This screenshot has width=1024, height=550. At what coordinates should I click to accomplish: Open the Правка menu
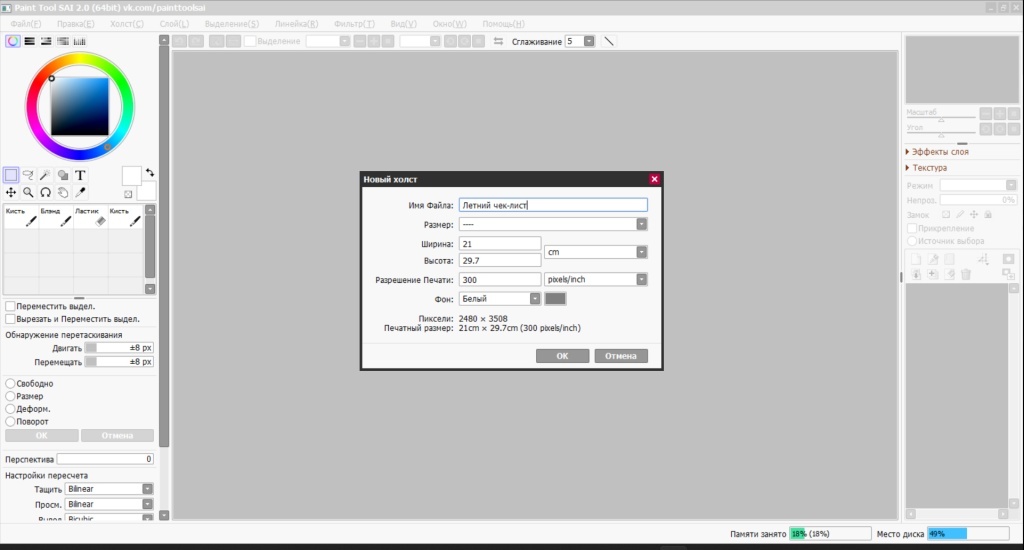point(75,24)
